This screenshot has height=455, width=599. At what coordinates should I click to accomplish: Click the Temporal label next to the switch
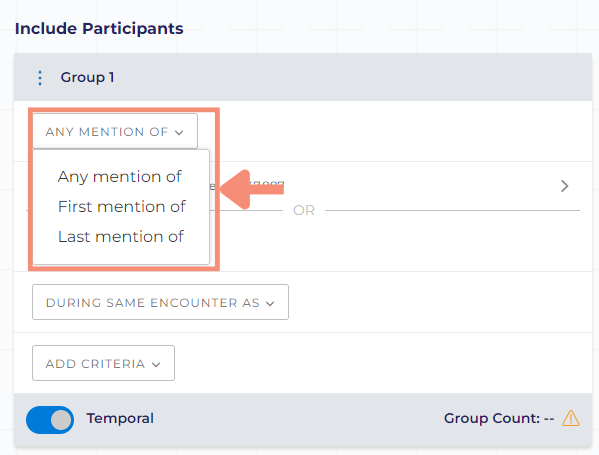120,418
